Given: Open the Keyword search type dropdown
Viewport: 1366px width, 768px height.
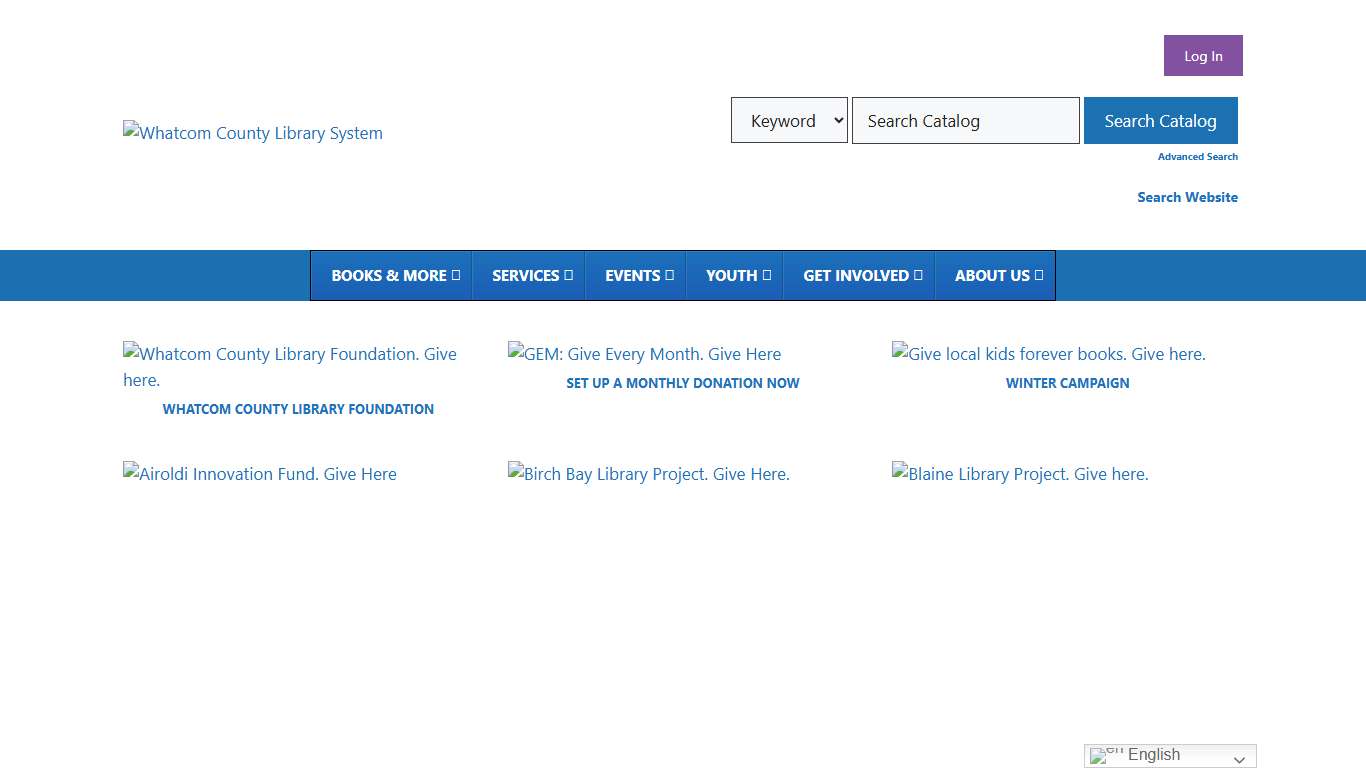Looking at the screenshot, I should click(x=789, y=120).
